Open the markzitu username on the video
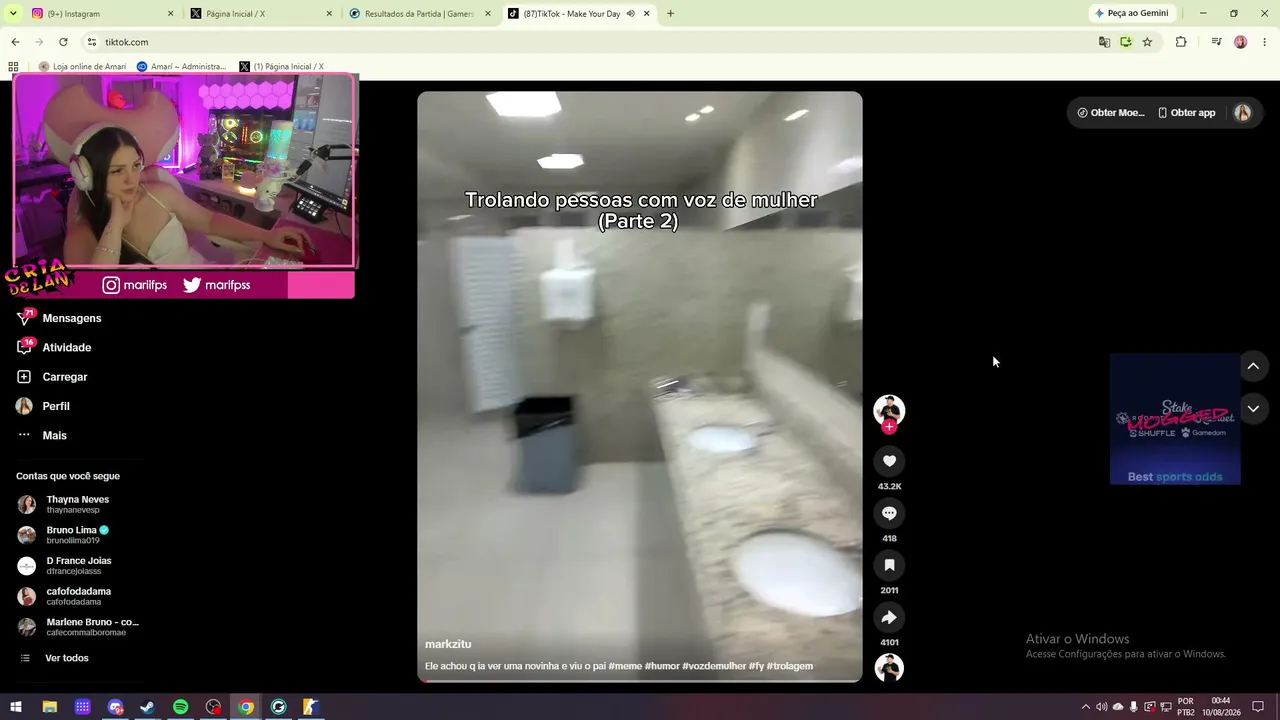Viewport: 1280px width, 720px height. pyautogui.click(x=448, y=644)
